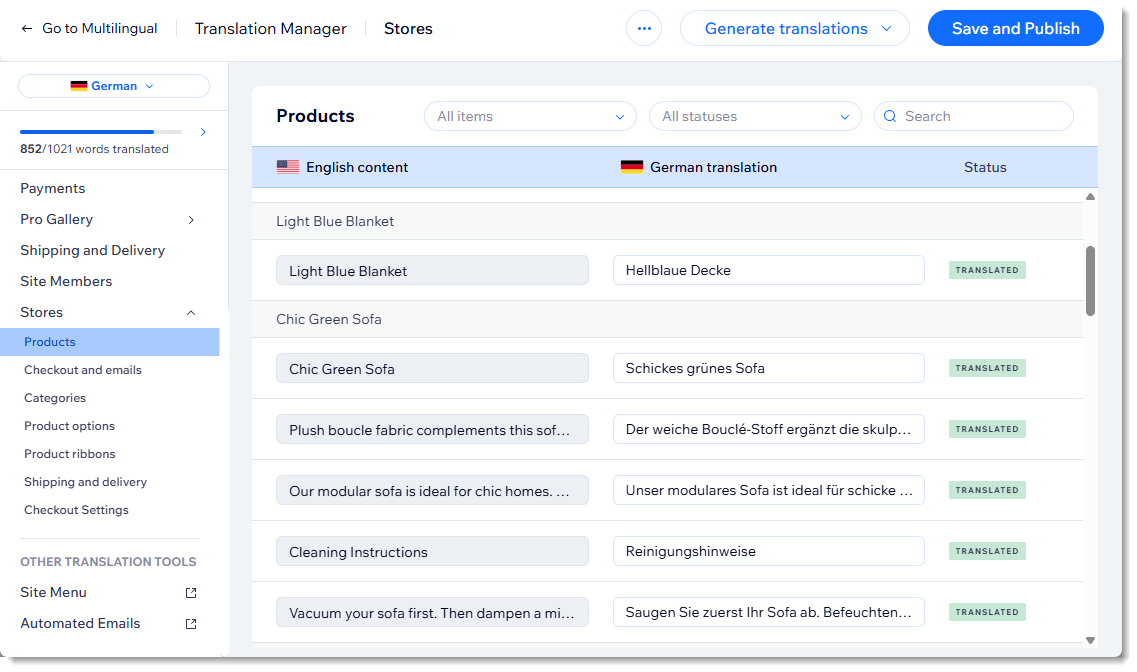
Task: Go to Shipping and Delivery section
Action: [x=93, y=250]
